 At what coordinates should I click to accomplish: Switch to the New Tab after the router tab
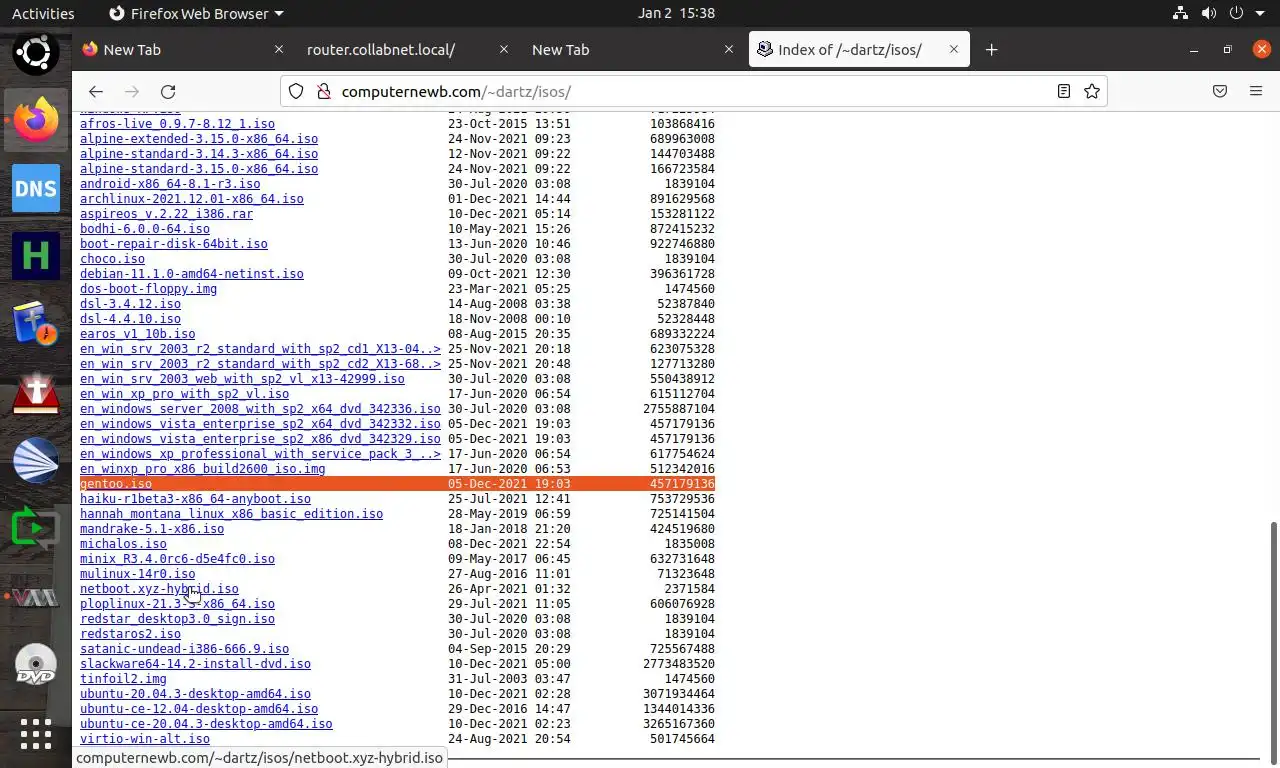tap(632, 49)
